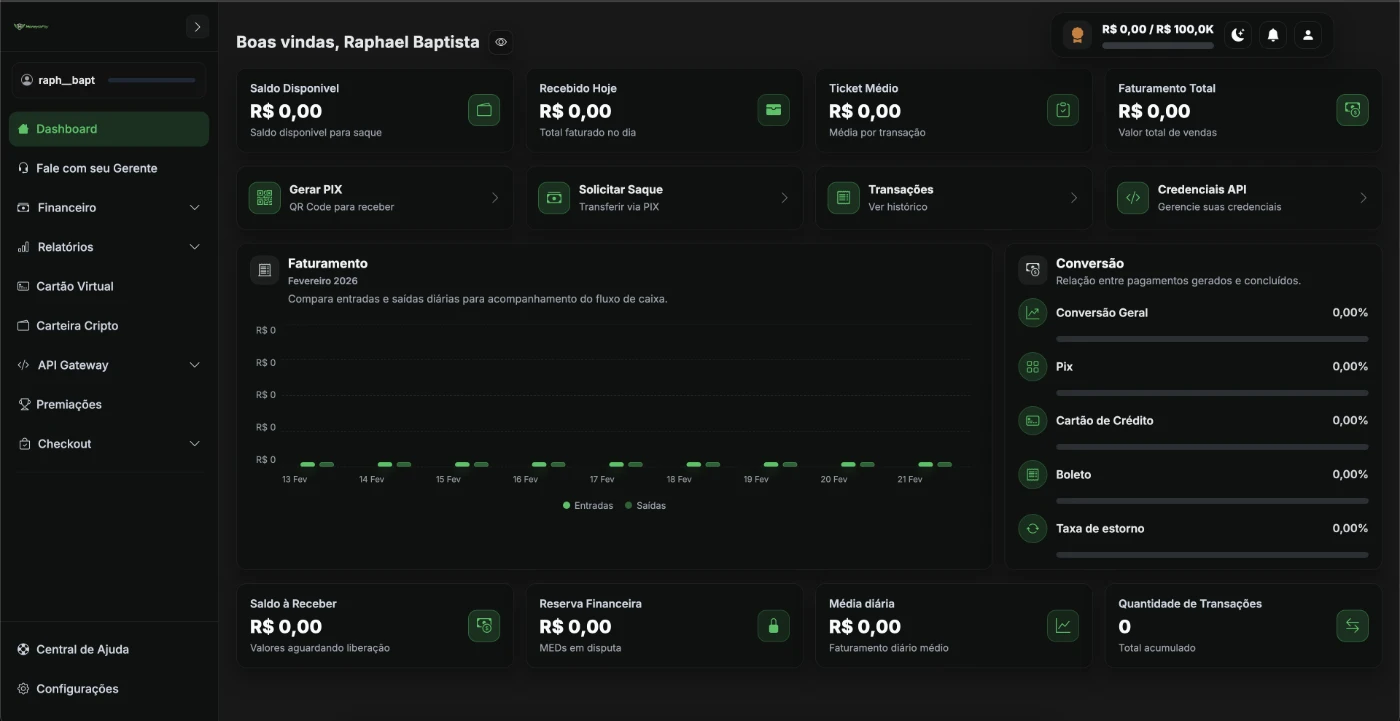Click the Gerar PIX QR code icon
The width and height of the screenshot is (1400, 721).
click(264, 198)
